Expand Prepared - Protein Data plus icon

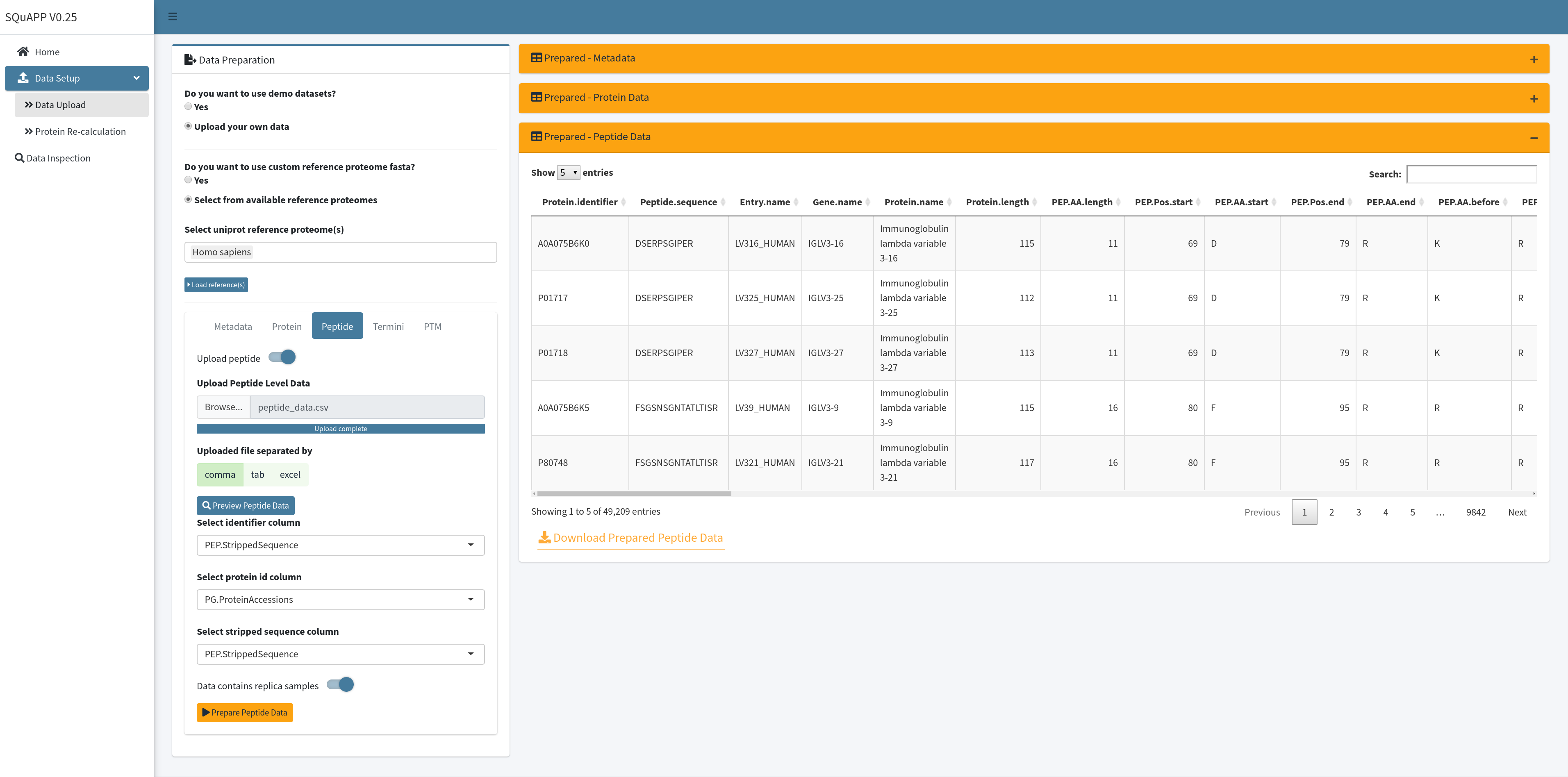[1533, 99]
